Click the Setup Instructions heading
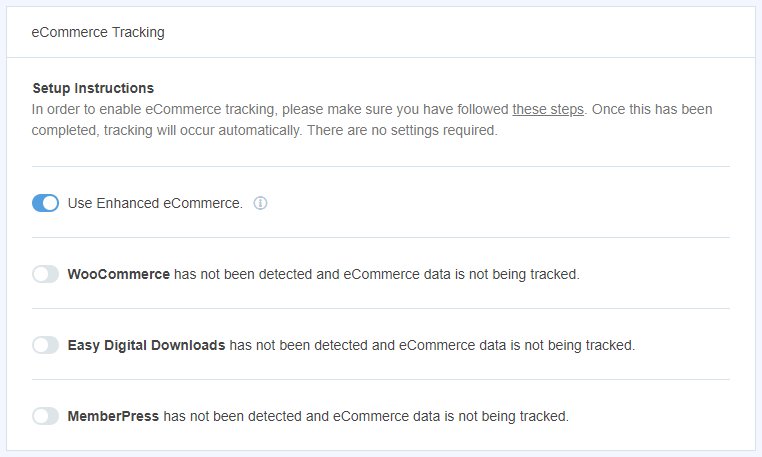This screenshot has width=762, height=457. 93,88
